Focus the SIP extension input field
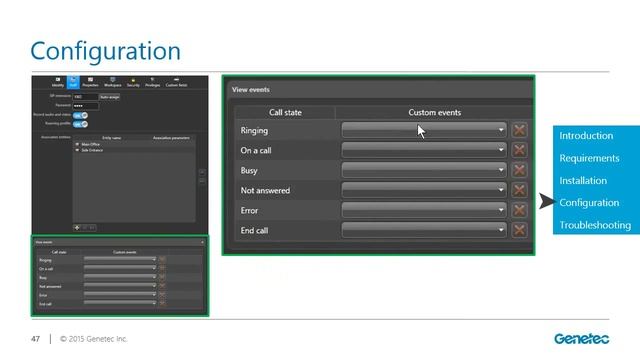Viewport: 640px width, 360px height. tap(85, 97)
